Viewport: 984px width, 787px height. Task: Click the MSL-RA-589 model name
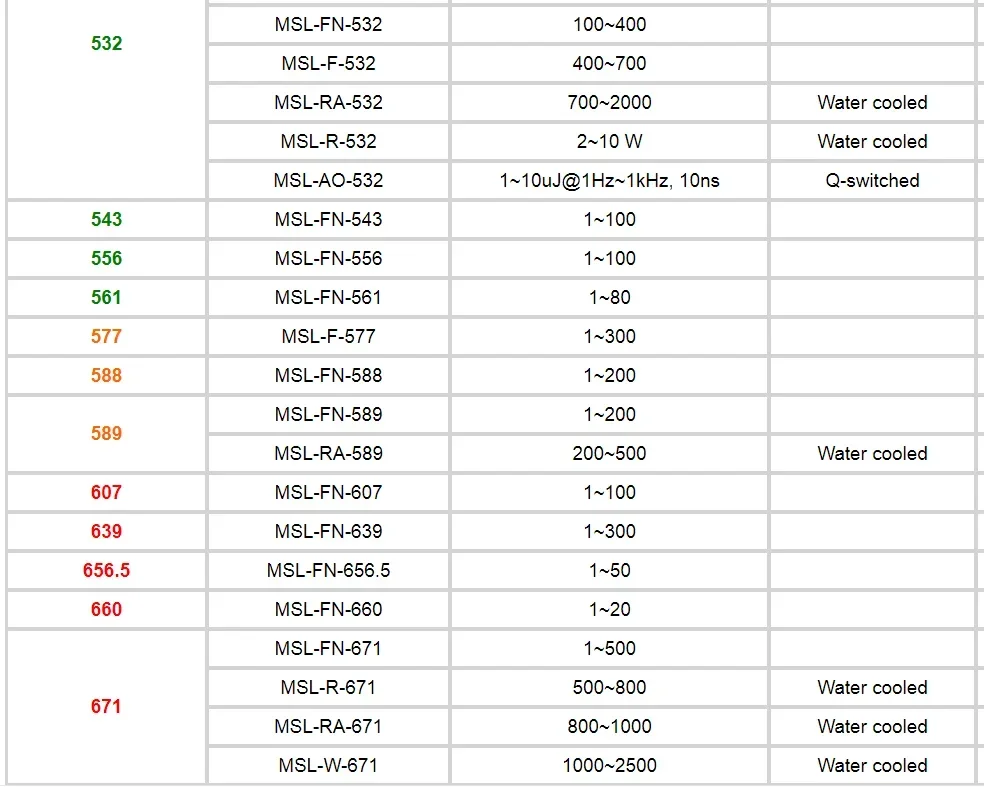[328, 453]
